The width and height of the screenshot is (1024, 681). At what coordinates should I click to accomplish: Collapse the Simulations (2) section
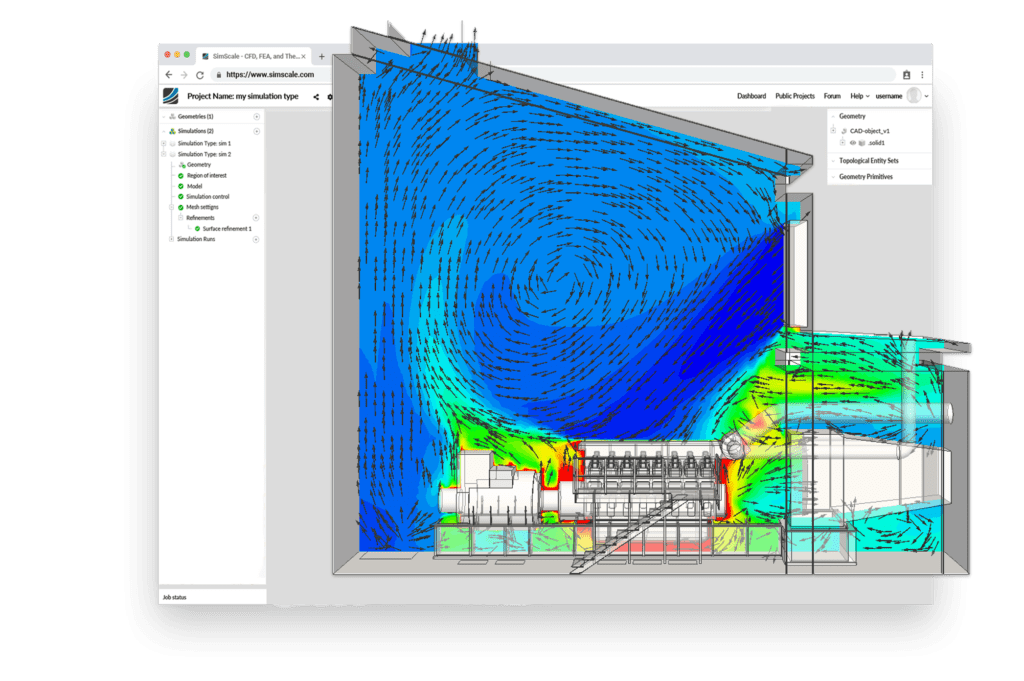164,131
